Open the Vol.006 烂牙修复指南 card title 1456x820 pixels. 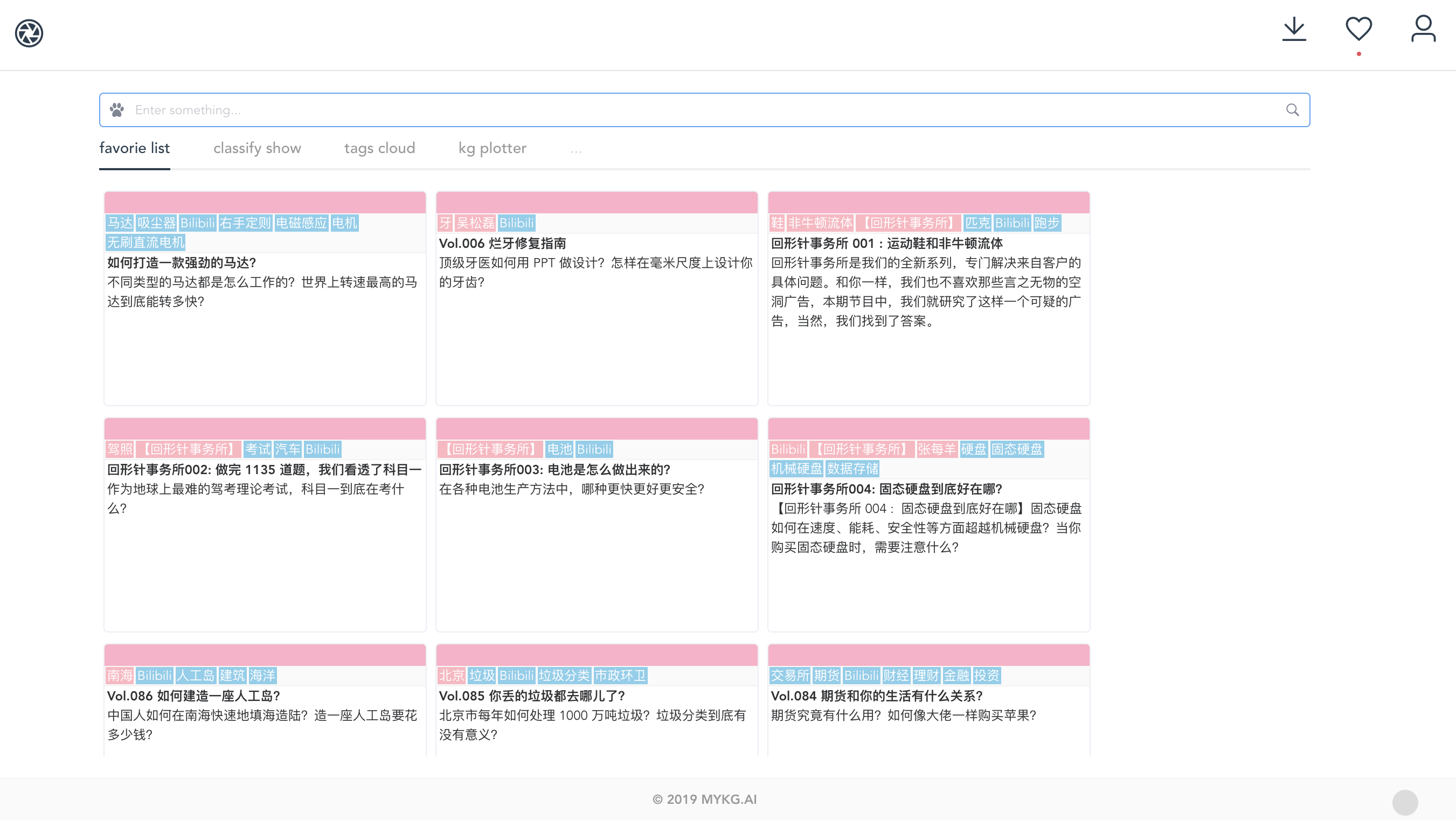(x=502, y=244)
